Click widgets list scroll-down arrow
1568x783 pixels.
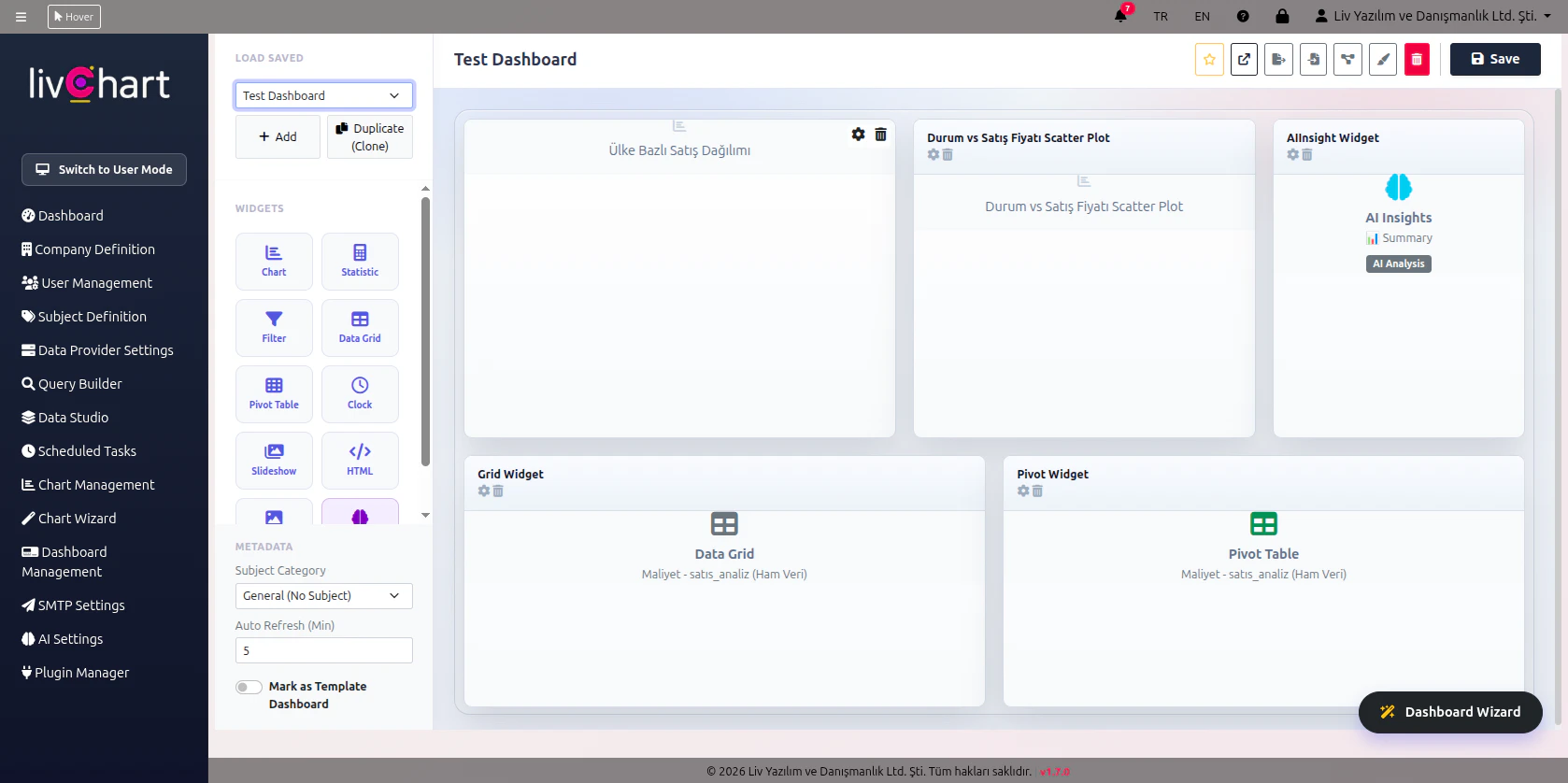(x=425, y=515)
